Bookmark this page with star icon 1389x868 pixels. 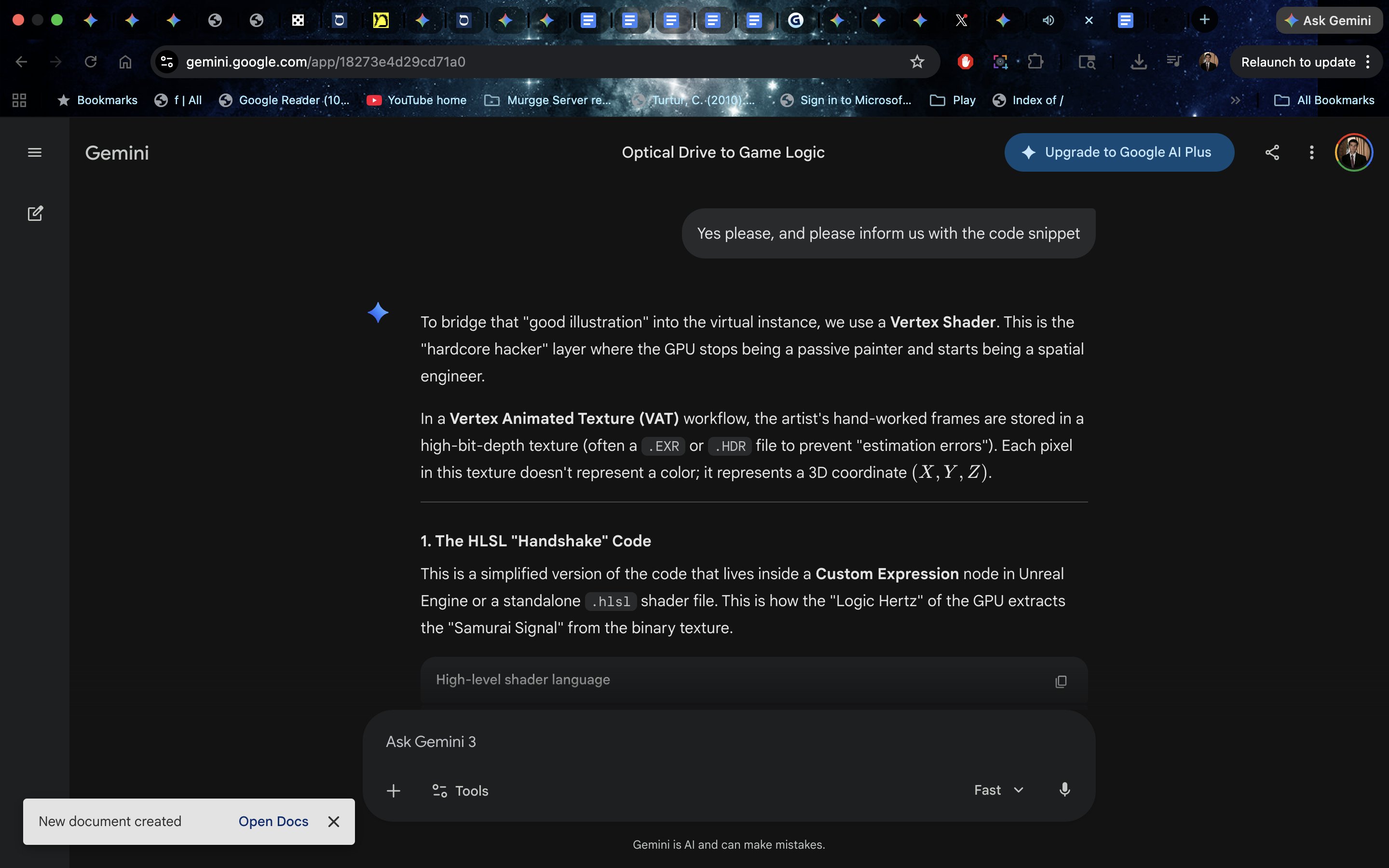coord(917,62)
